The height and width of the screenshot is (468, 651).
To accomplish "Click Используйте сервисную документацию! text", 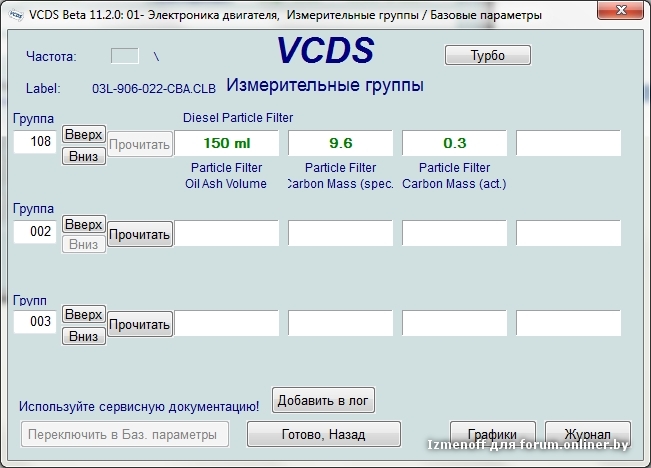I will click(x=139, y=407).
